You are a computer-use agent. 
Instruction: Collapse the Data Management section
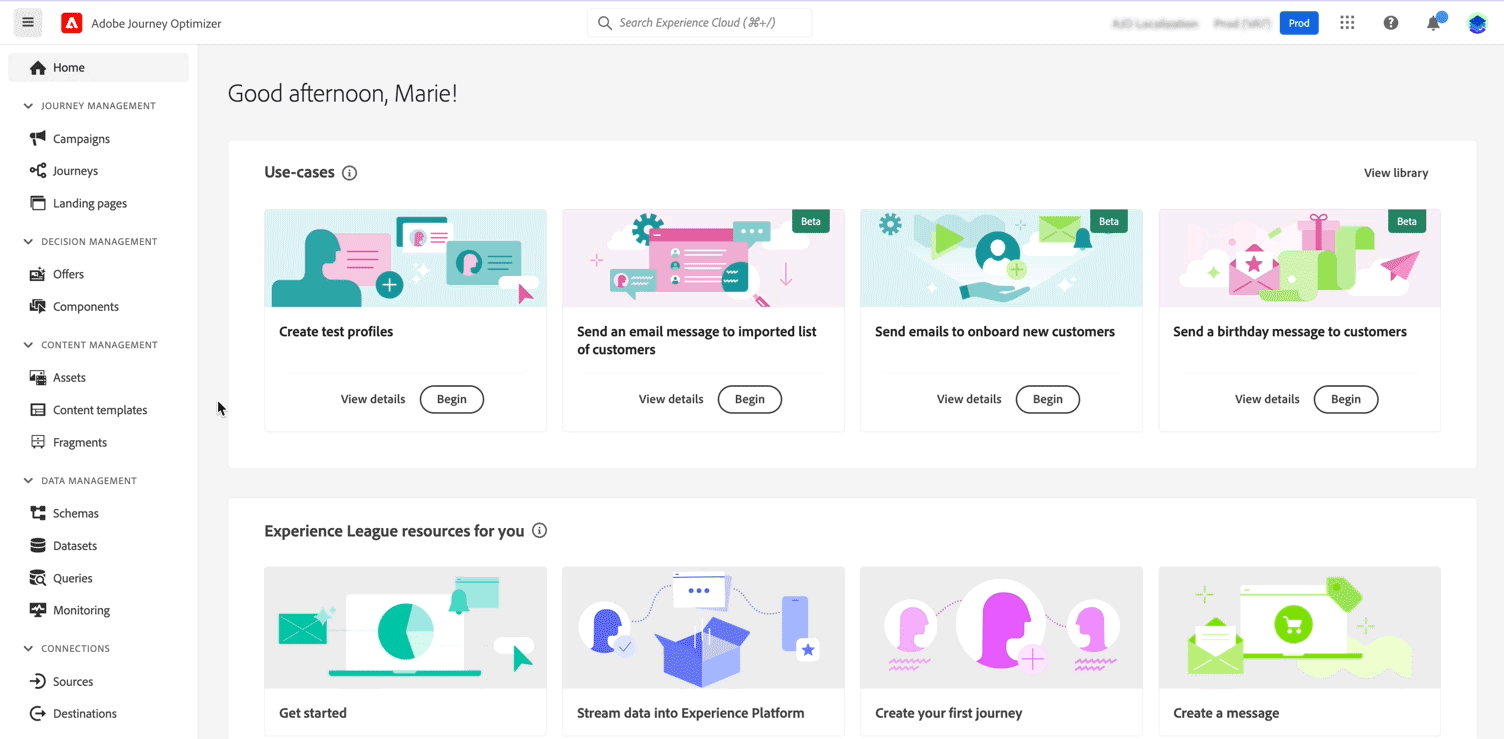point(28,481)
